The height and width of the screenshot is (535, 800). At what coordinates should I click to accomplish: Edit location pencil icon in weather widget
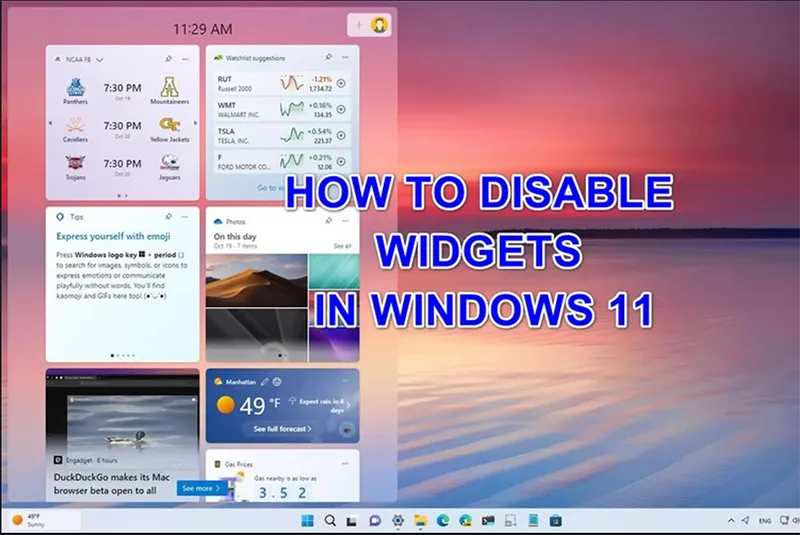(x=265, y=382)
